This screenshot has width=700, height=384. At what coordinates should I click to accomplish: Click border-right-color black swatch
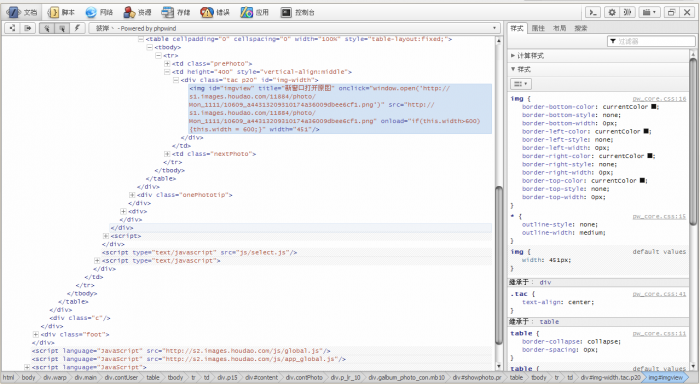tap(650, 156)
